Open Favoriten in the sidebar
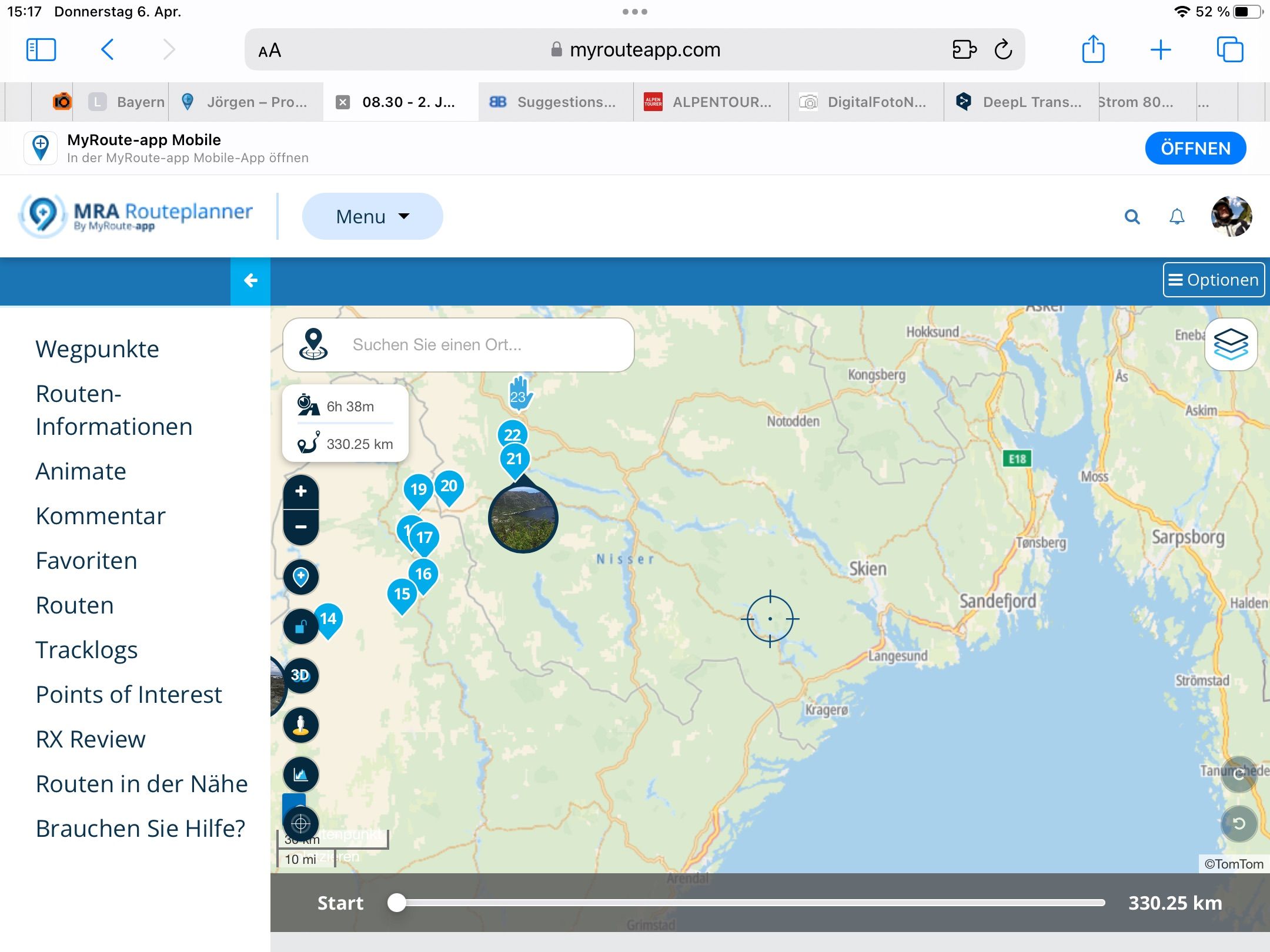The image size is (1270, 952). click(x=86, y=561)
